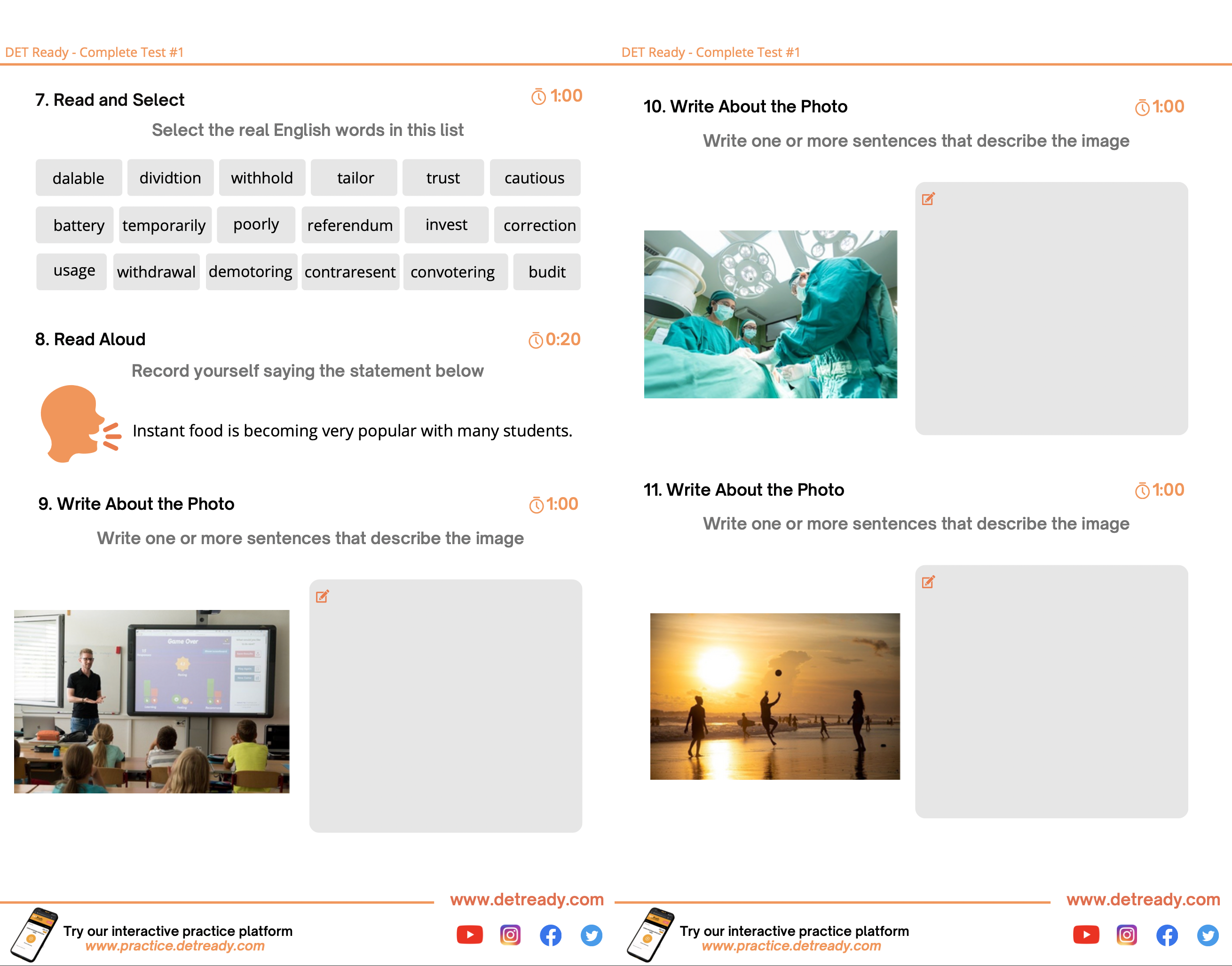This screenshot has height=966, width=1232.
Task: Click the classroom teacher photo
Action: click(151, 701)
